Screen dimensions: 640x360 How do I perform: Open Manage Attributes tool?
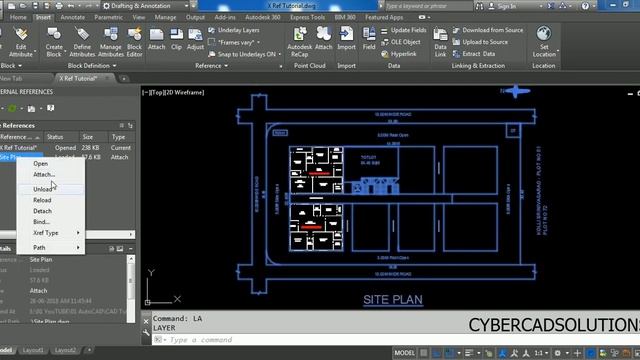pos(111,42)
